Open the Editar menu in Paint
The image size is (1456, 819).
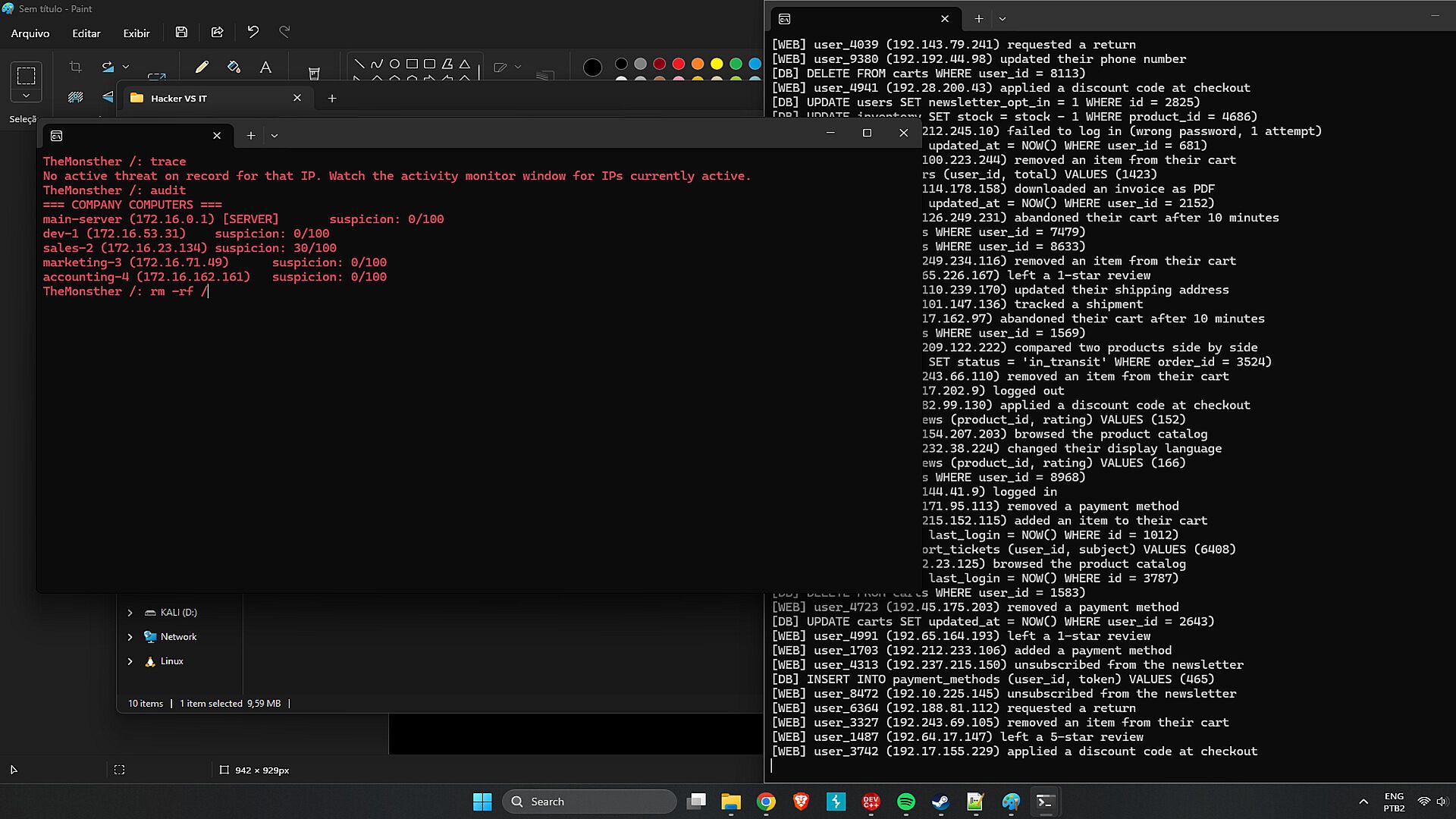point(86,33)
